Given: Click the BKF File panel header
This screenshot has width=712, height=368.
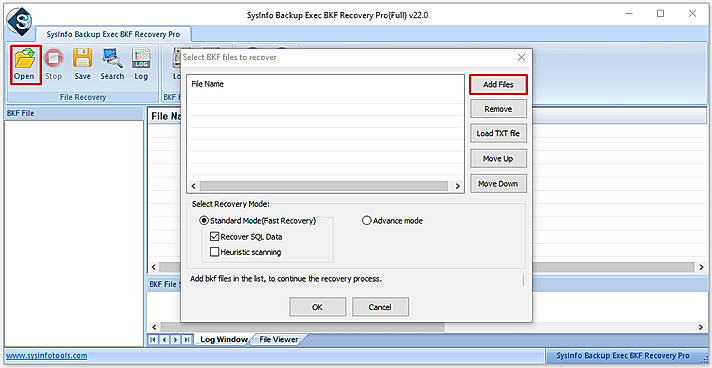Looking at the screenshot, I should coord(74,113).
